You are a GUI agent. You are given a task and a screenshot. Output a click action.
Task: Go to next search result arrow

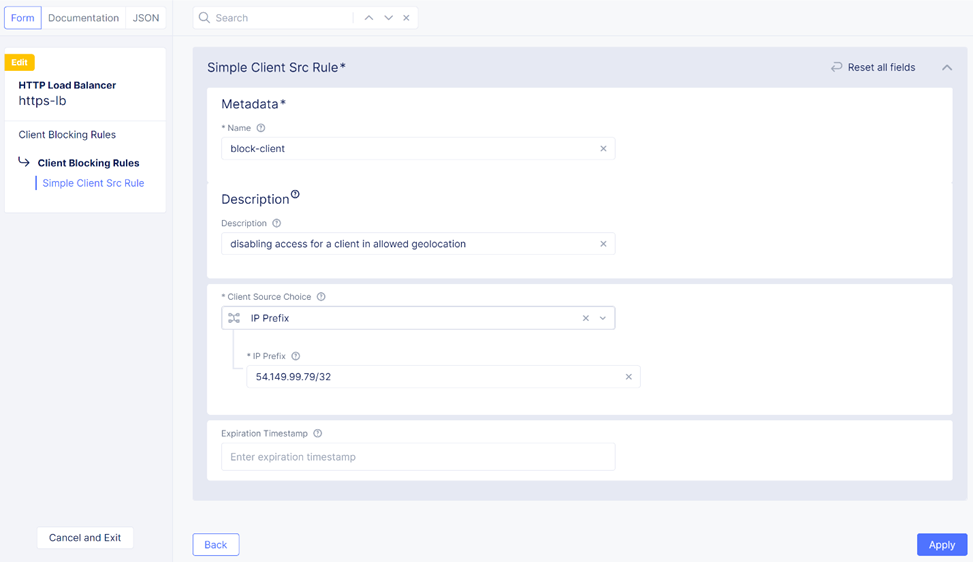[388, 18]
